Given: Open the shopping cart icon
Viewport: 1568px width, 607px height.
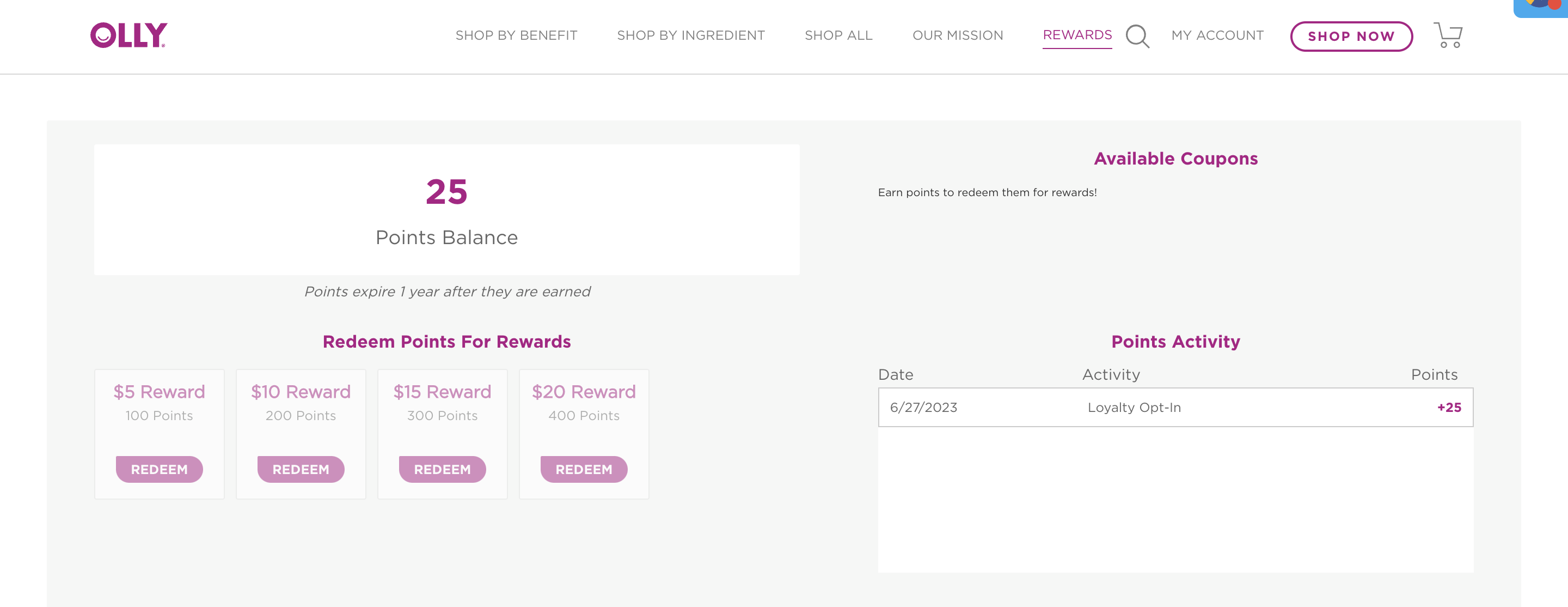Looking at the screenshot, I should (1448, 35).
